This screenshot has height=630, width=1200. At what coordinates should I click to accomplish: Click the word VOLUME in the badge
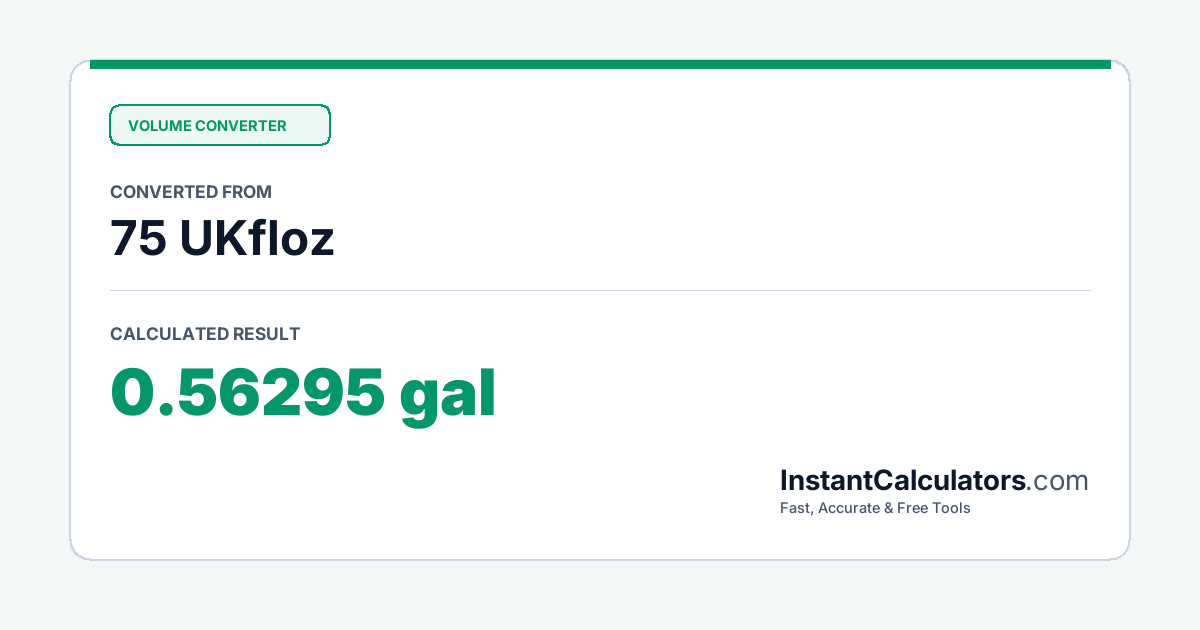coord(159,126)
